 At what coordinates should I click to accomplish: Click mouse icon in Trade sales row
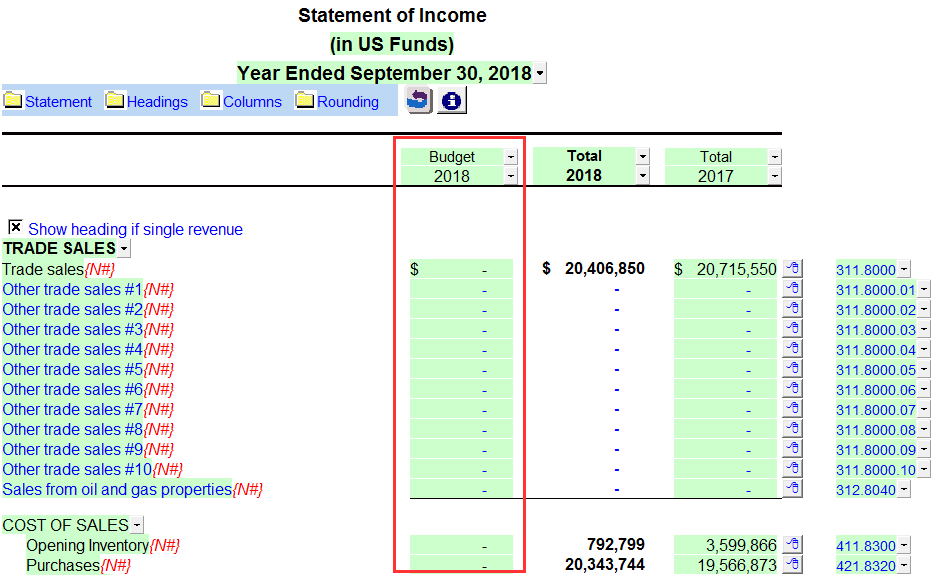pos(793,269)
